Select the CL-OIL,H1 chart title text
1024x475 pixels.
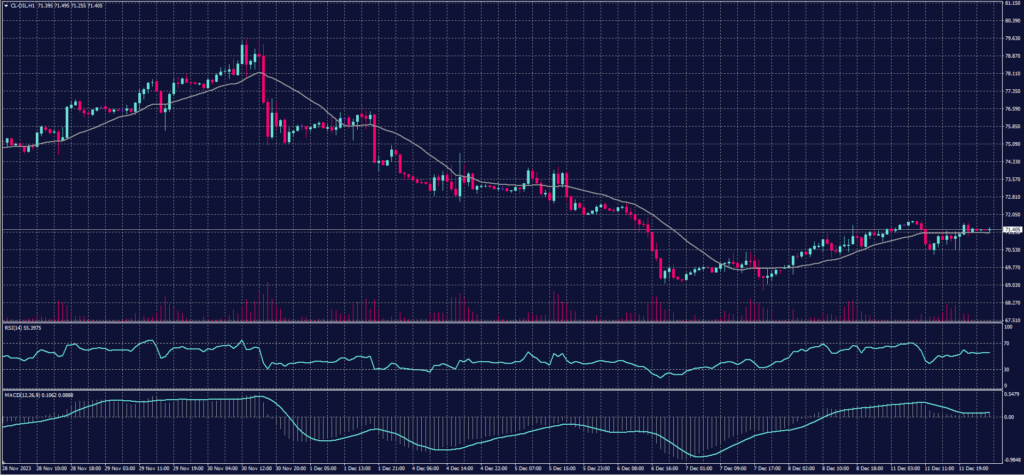[24, 4]
